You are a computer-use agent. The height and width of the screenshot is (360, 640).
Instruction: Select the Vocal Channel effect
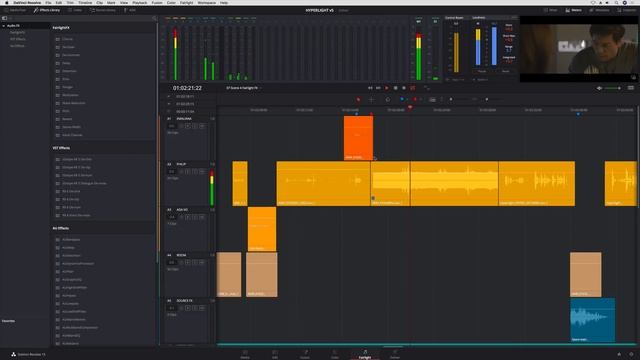72,135
